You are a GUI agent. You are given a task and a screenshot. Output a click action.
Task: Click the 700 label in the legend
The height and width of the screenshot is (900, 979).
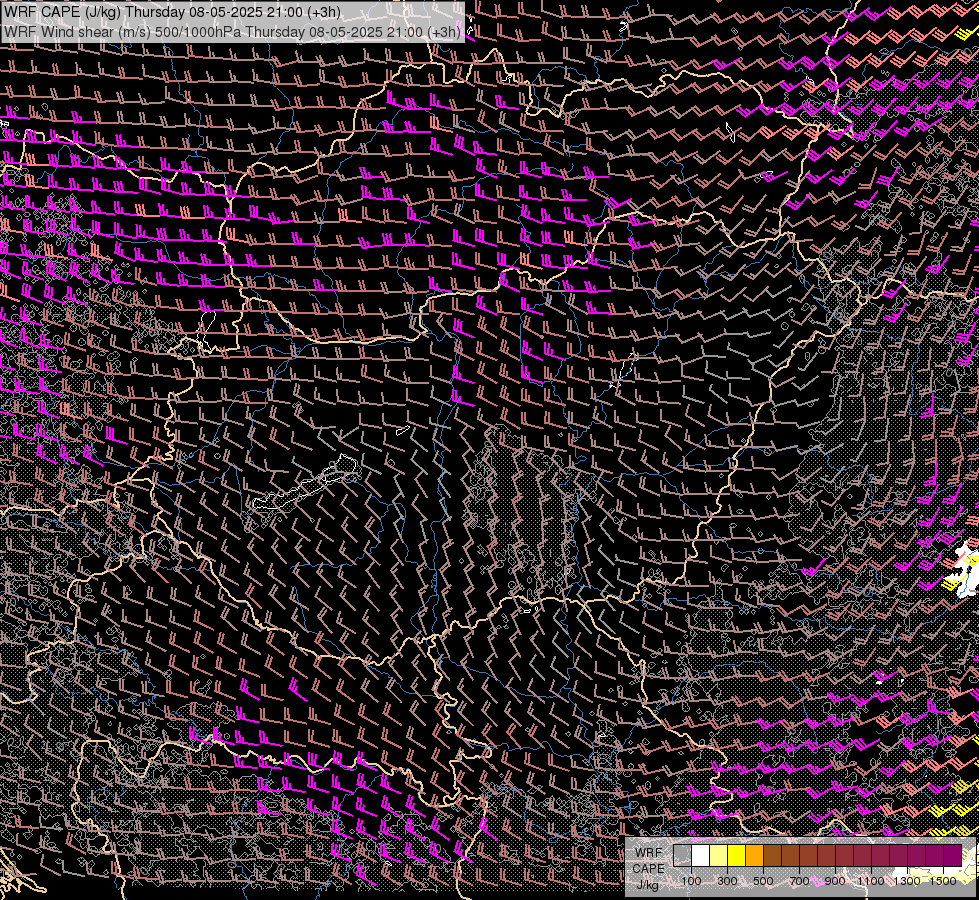tap(799, 881)
